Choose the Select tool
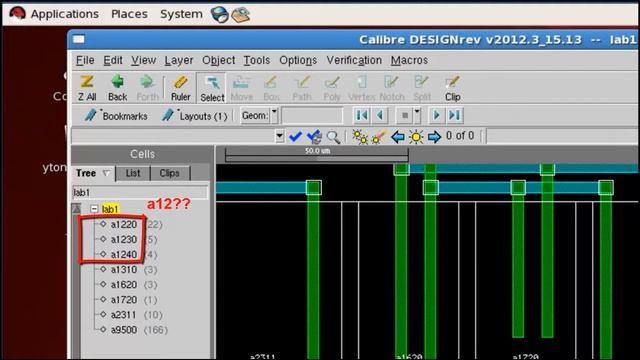Screen dimensions: 640x360 coord(212,88)
